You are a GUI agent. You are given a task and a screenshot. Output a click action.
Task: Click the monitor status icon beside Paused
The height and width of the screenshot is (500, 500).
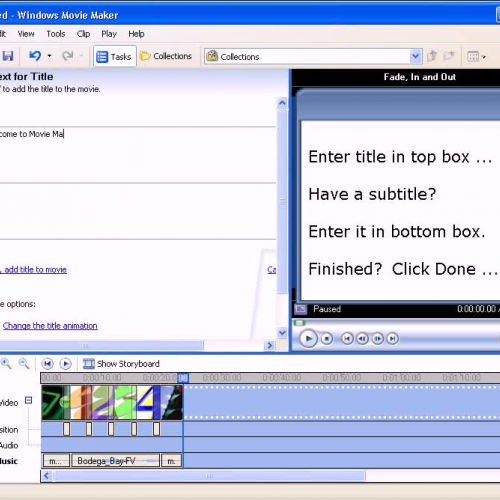point(301,309)
